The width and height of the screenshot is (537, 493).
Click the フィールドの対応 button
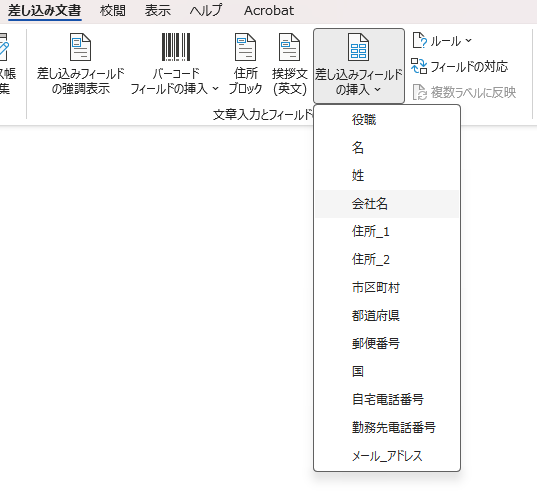460,66
